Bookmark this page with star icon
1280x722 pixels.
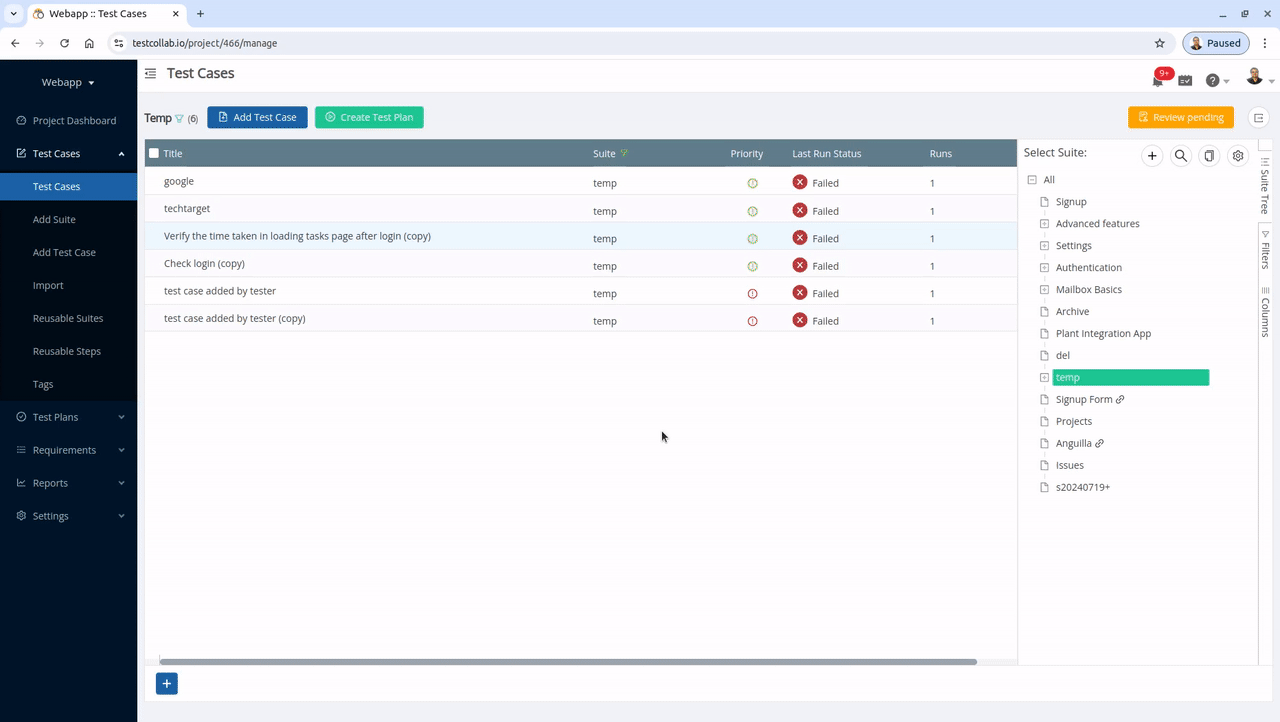click(x=1160, y=43)
